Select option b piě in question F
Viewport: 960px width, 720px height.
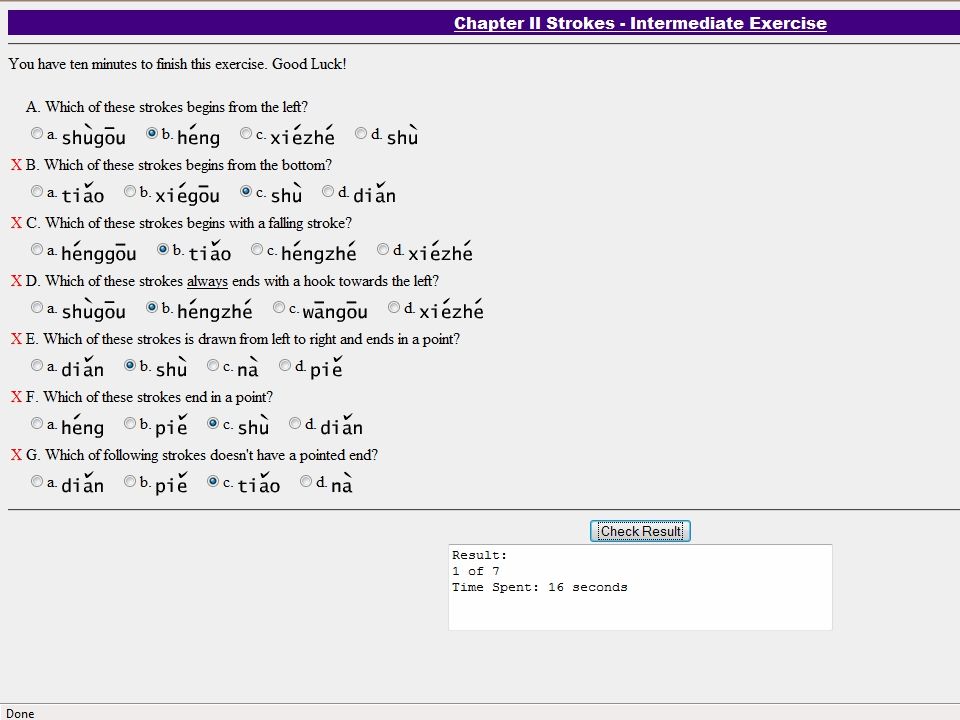click(130, 423)
